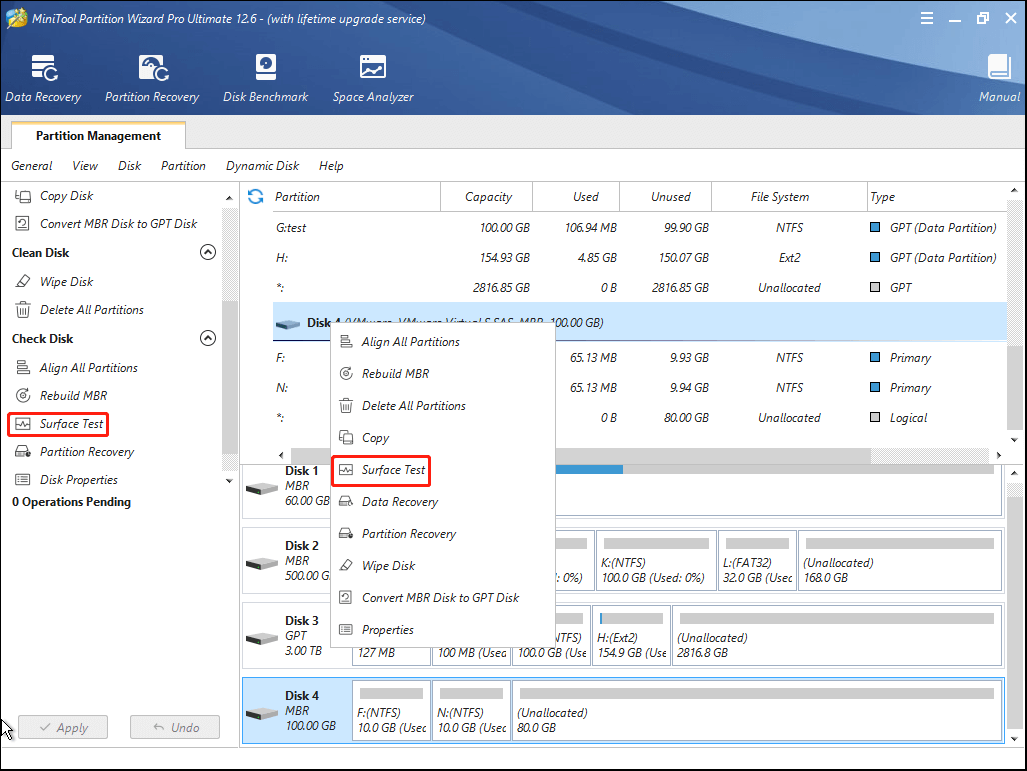Viewport: 1027px width, 771px height.
Task: Click the Disk 3 drive icon in disk map
Action: coord(261,638)
